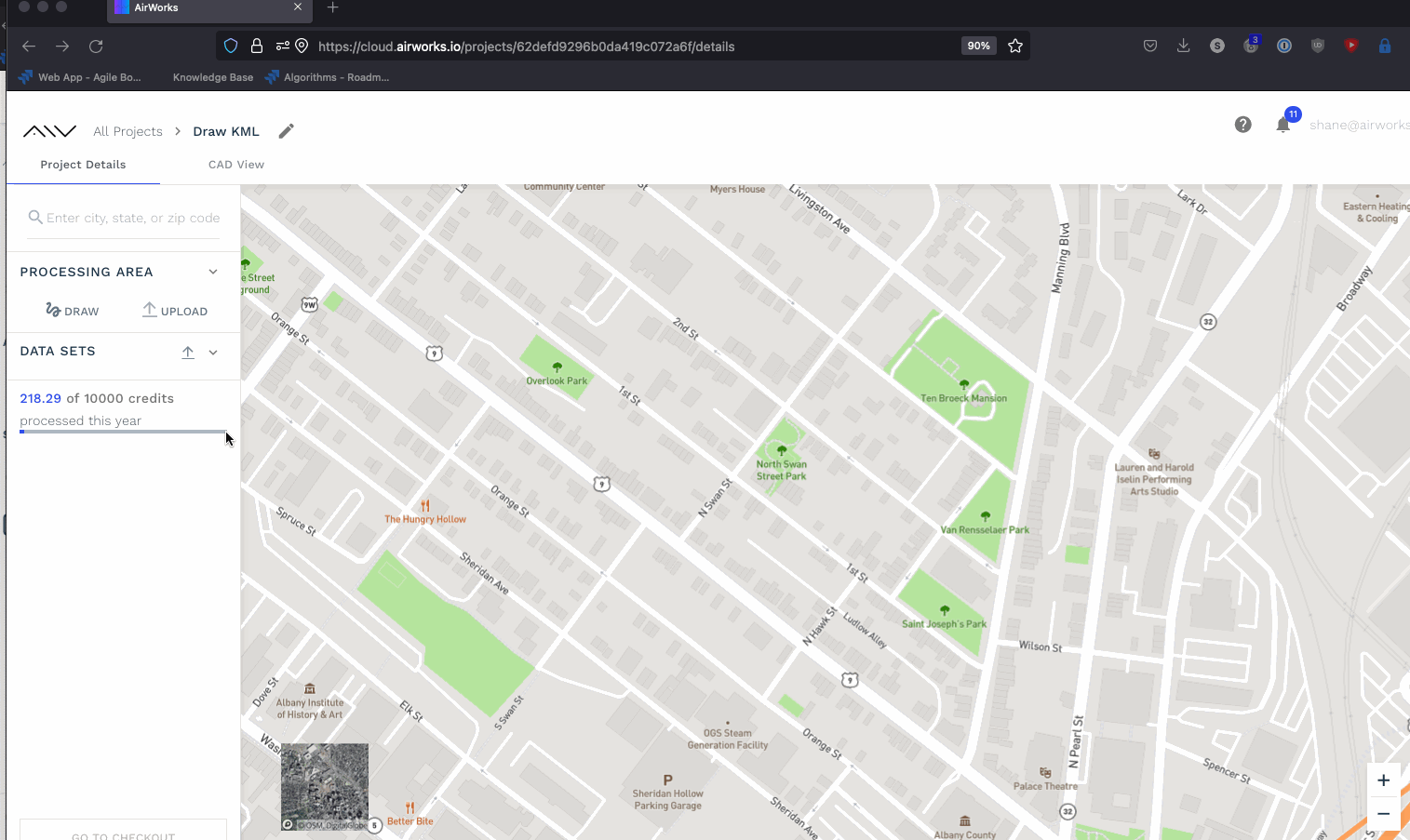
Task: Click the Sheridan Hollow Parking Garage marker
Action: 667,780
